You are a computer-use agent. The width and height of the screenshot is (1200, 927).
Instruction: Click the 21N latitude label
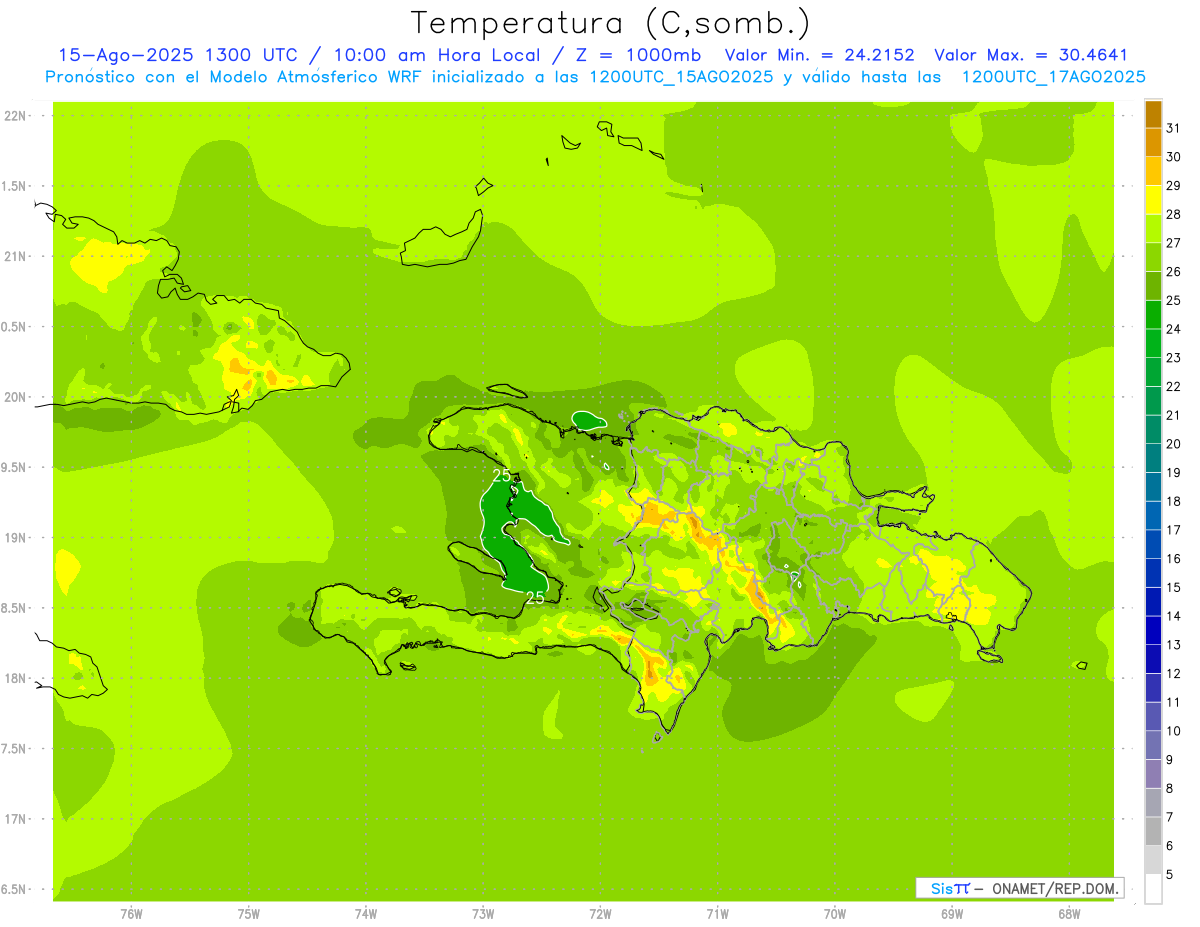click(x=14, y=256)
